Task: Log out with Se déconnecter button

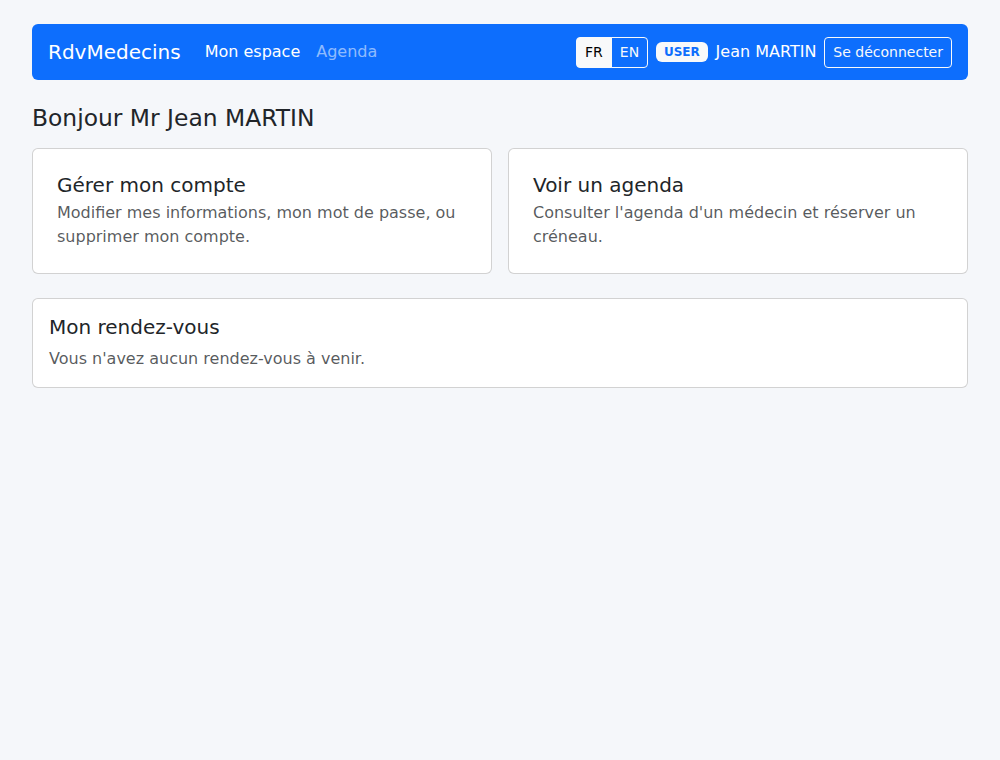Action: (x=888, y=52)
